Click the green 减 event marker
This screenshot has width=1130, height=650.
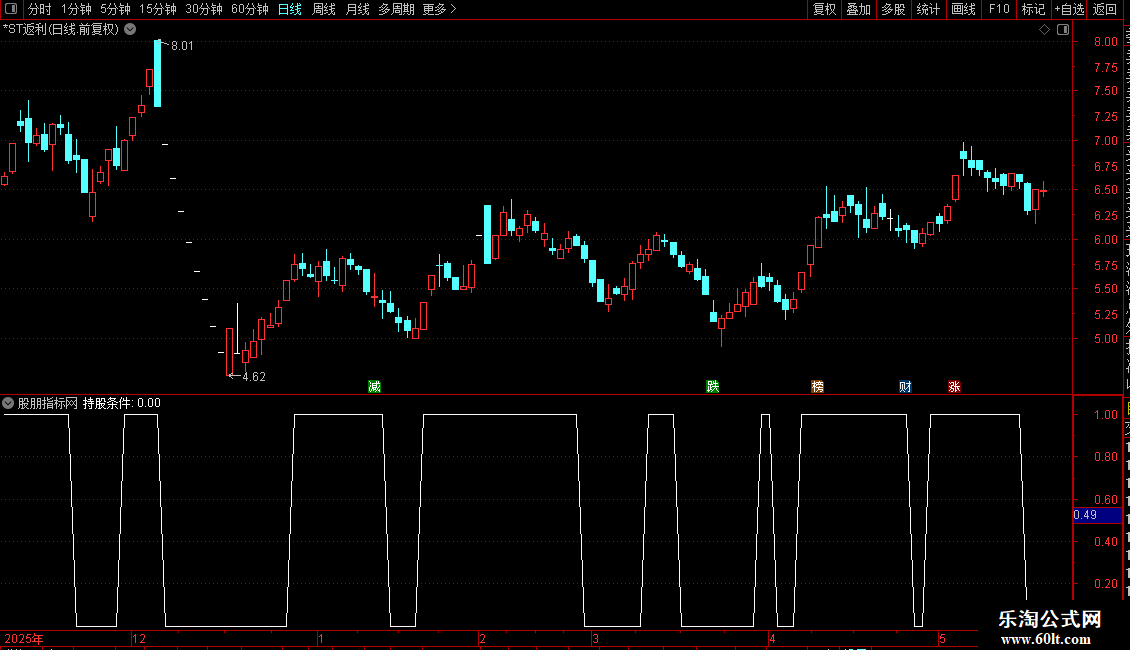coord(375,386)
